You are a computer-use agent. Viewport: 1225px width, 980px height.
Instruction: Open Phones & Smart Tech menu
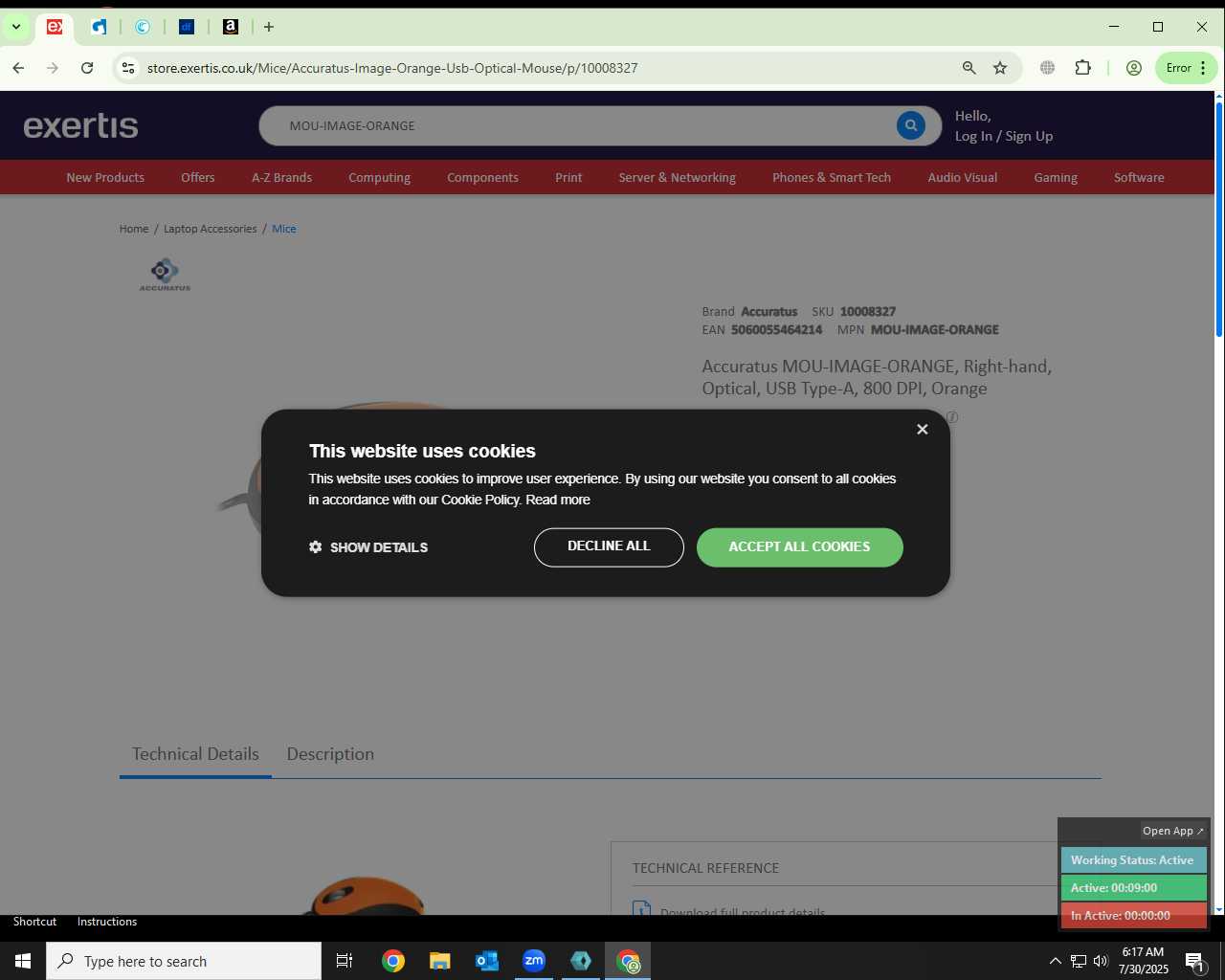tap(832, 177)
